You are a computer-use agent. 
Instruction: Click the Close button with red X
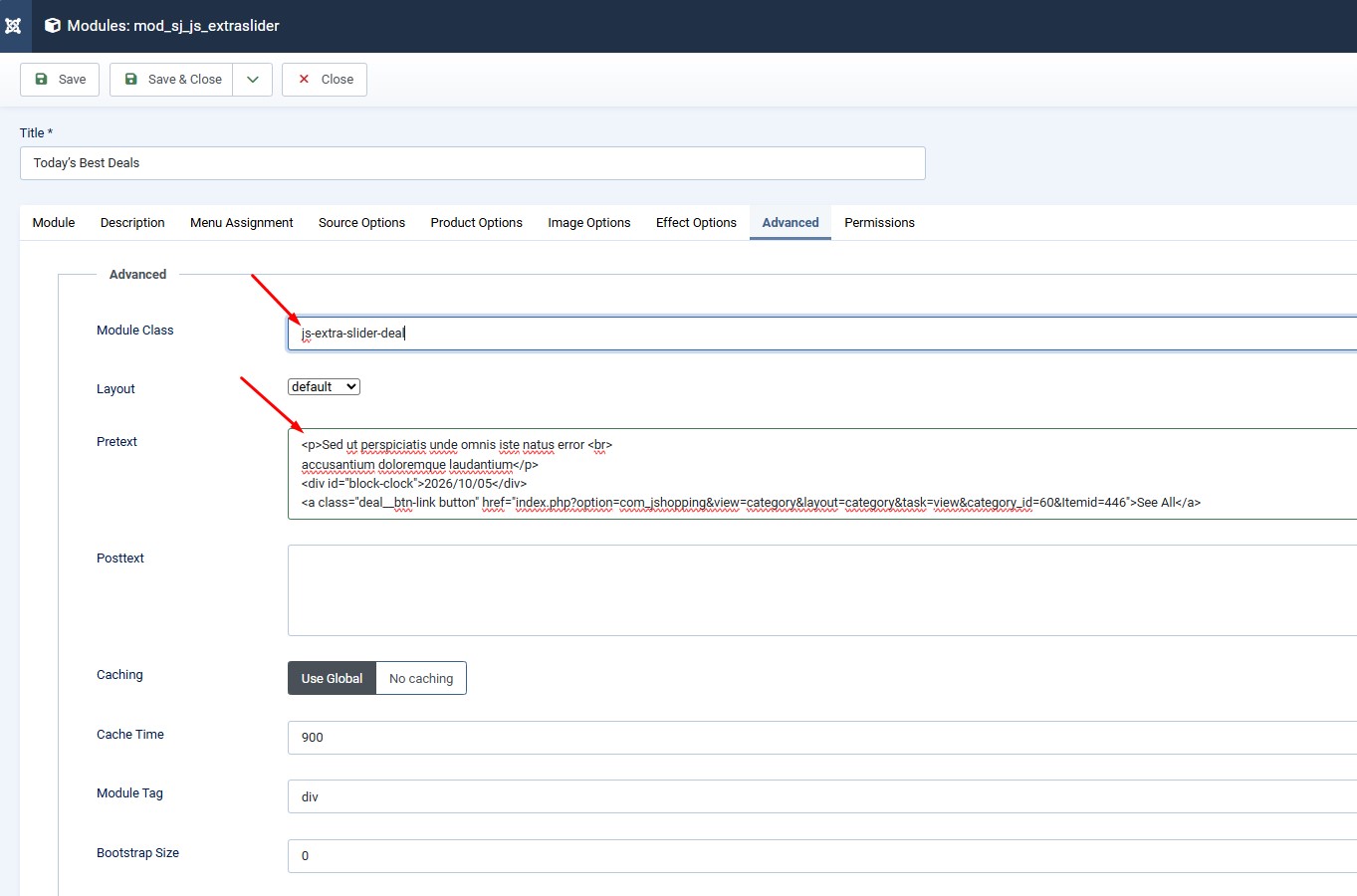pyautogui.click(x=325, y=80)
